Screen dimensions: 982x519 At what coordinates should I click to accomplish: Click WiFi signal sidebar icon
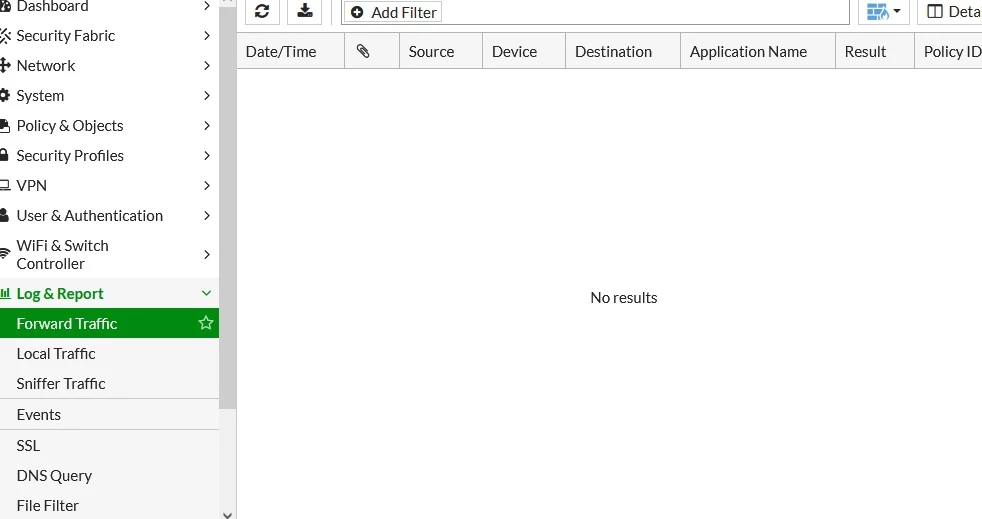tap(5, 254)
